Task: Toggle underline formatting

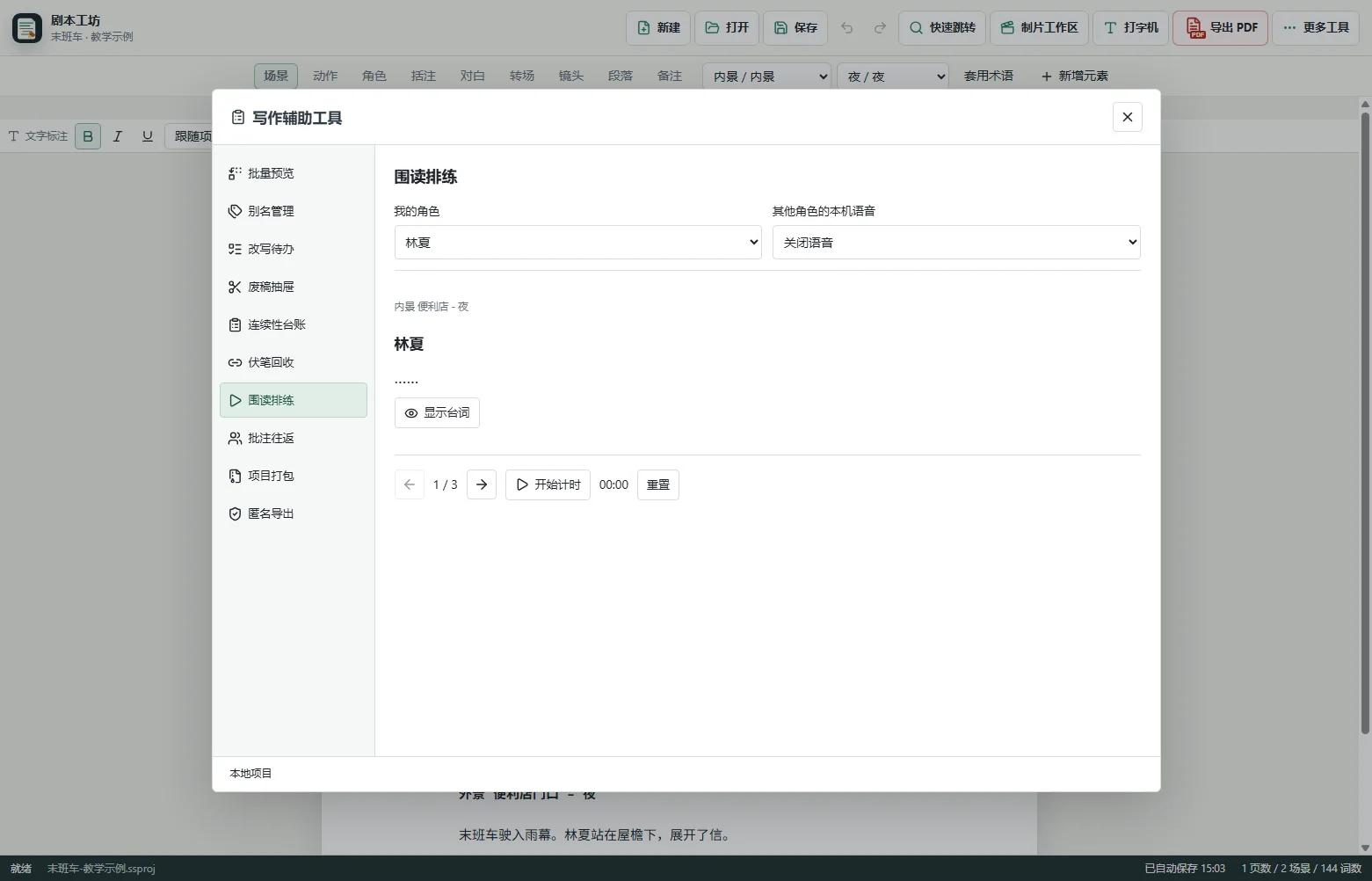Action: [x=148, y=136]
